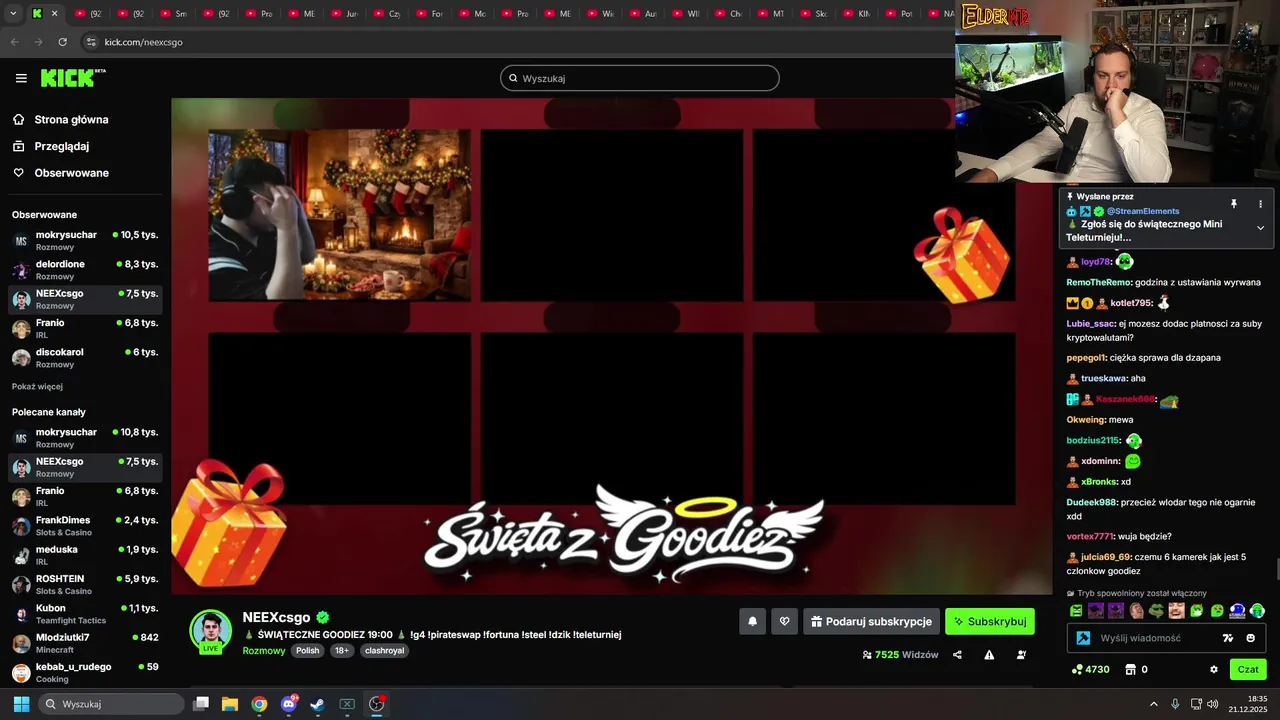This screenshot has height=720, width=1280.
Task: Open Kubon Teamfight Tactics channel
Action: pos(85,614)
